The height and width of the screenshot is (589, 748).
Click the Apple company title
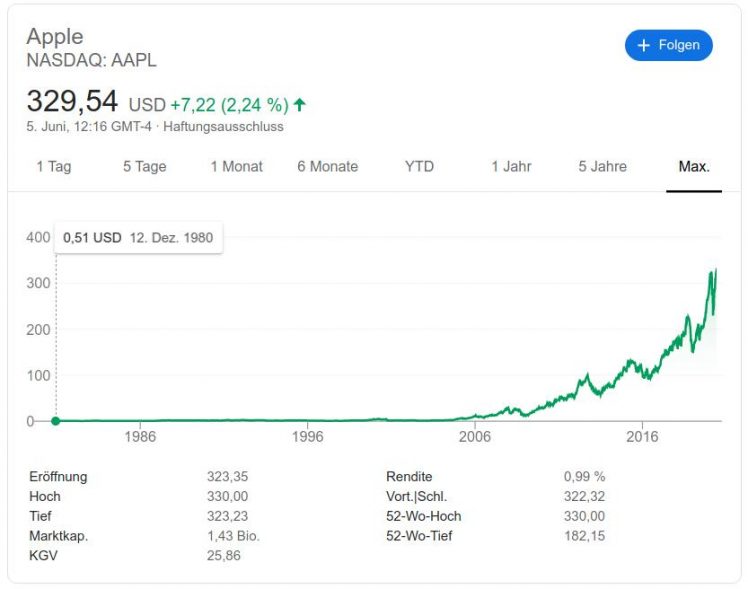pyautogui.click(x=55, y=36)
